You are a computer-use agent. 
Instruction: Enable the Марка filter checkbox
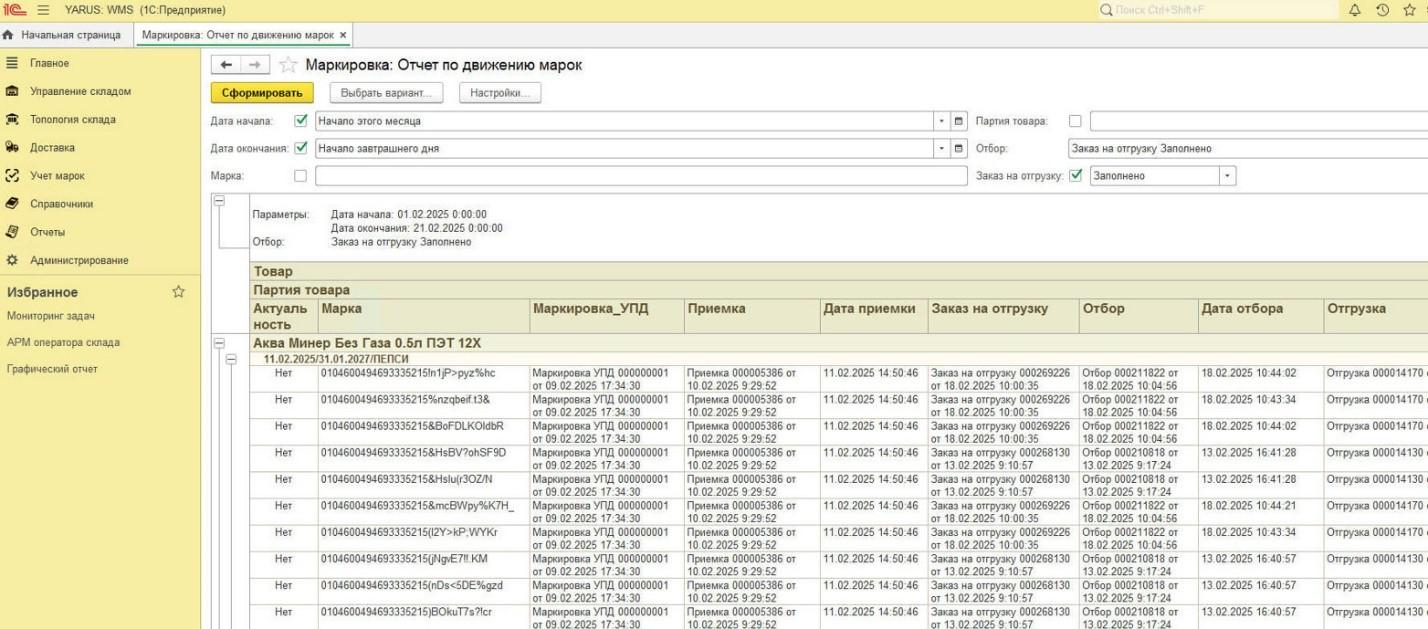(301, 176)
